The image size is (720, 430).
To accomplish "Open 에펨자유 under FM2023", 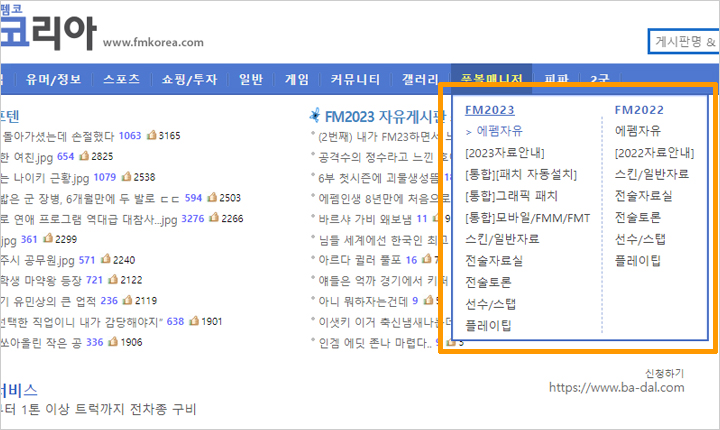I will coord(499,131).
